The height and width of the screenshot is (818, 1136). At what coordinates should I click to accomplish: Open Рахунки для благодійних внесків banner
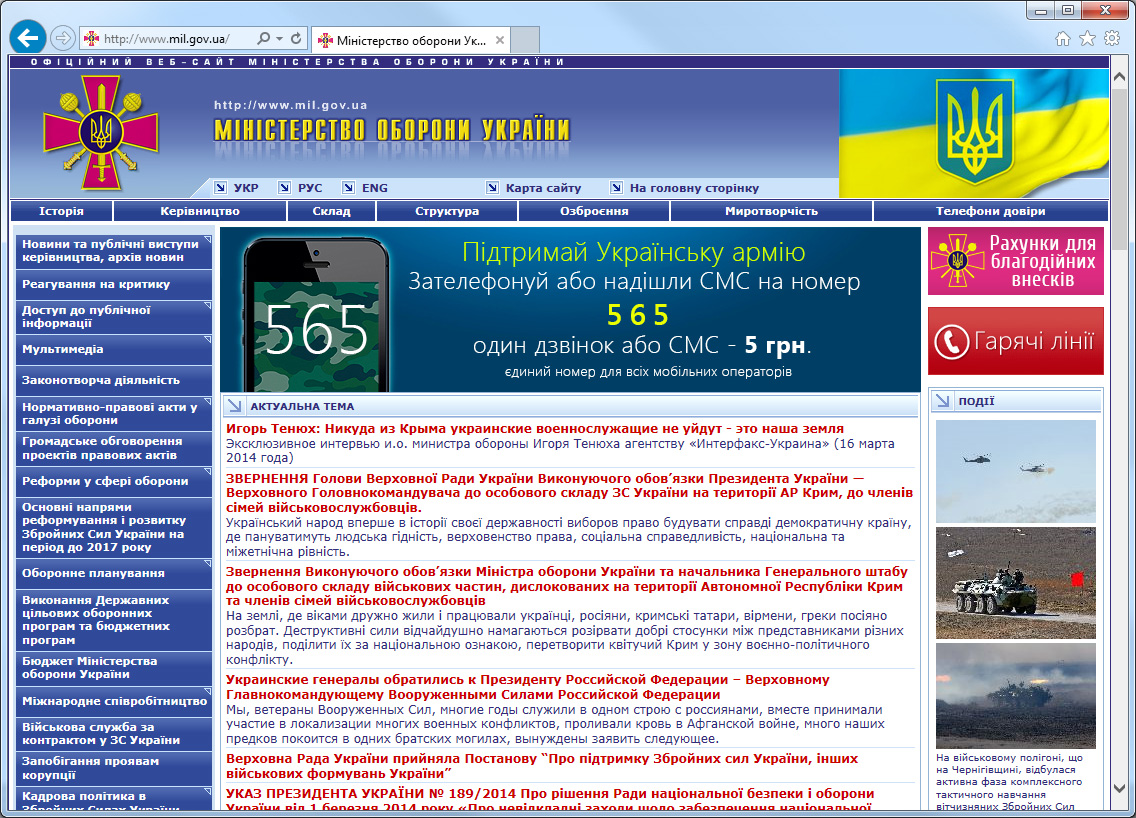[x=1016, y=261]
